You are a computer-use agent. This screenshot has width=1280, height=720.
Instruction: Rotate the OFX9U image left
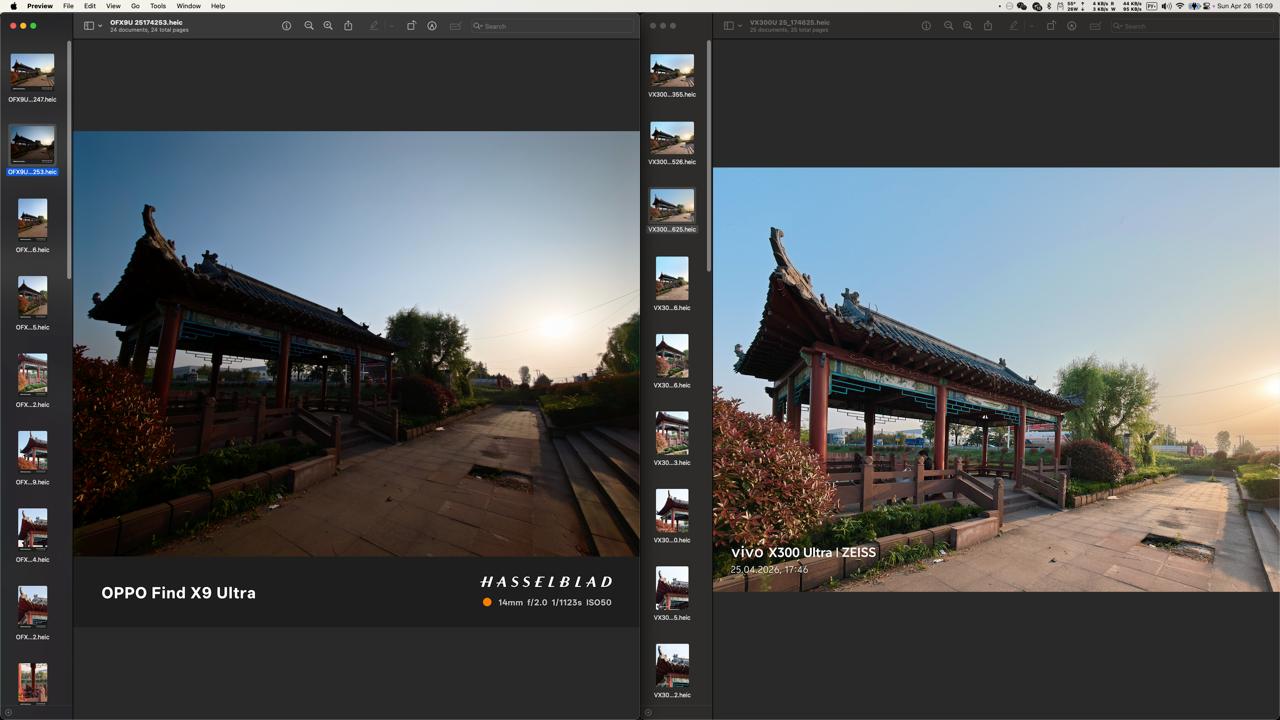coord(411,26)
